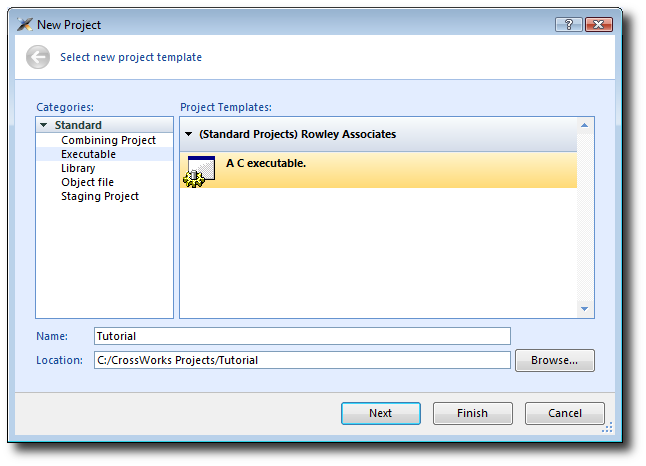Proceed with the Next button

(381, 413)
